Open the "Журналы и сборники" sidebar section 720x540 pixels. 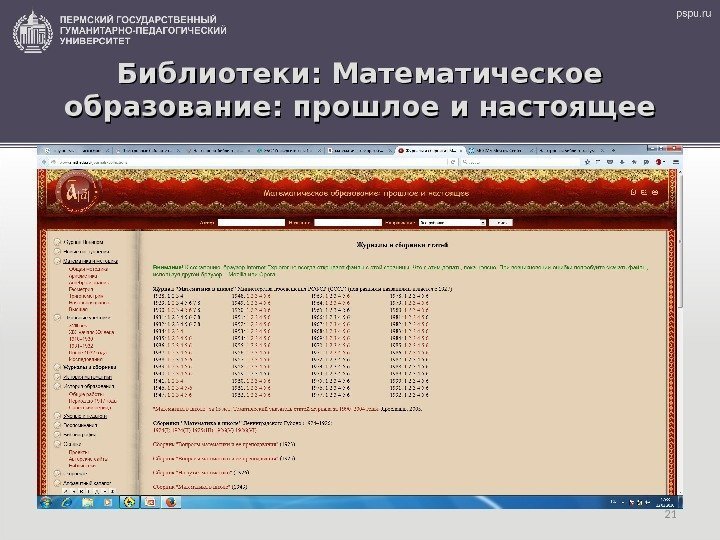pyautogui.click(x=90, y=367)
